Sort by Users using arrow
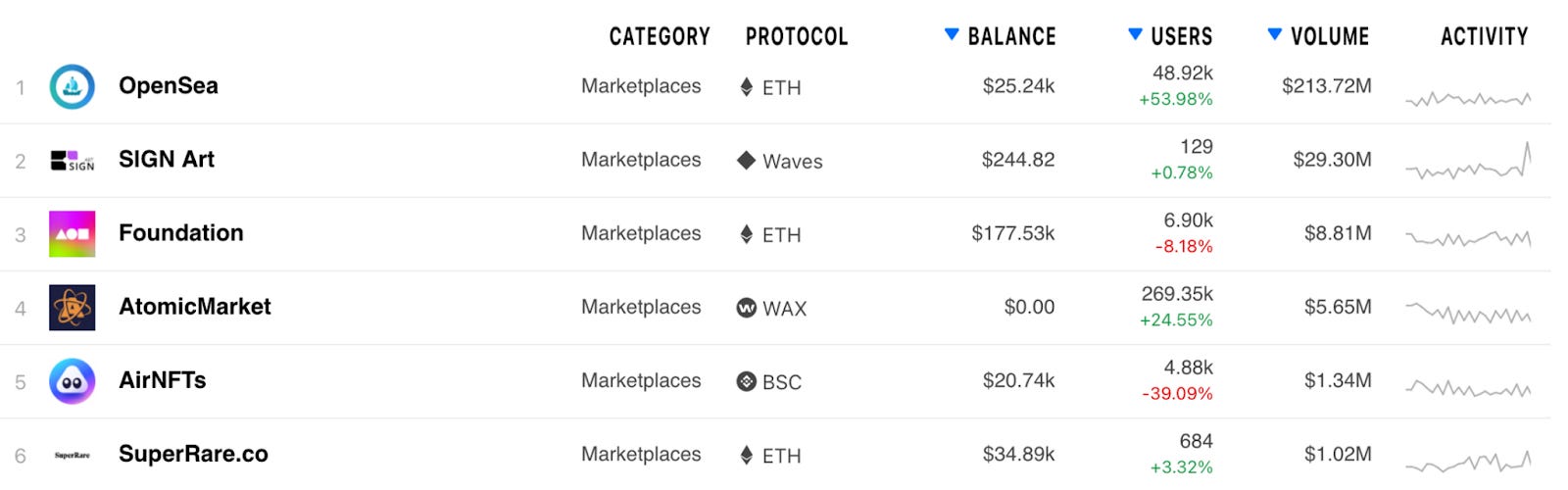 [1135, 34]
